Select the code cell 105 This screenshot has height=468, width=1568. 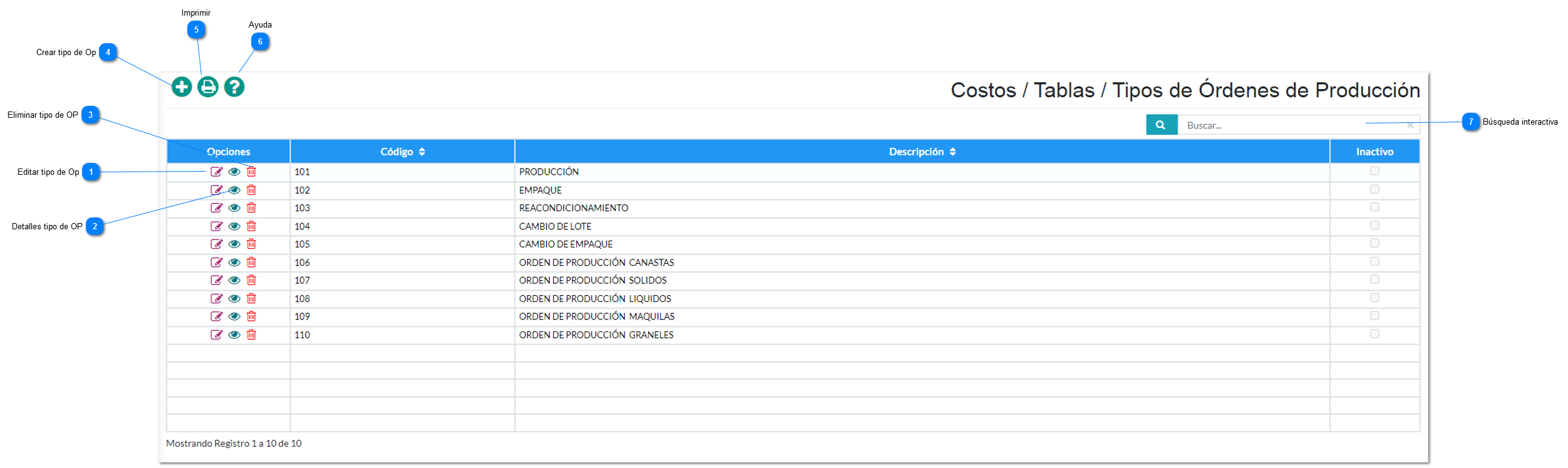click(403, 244)
